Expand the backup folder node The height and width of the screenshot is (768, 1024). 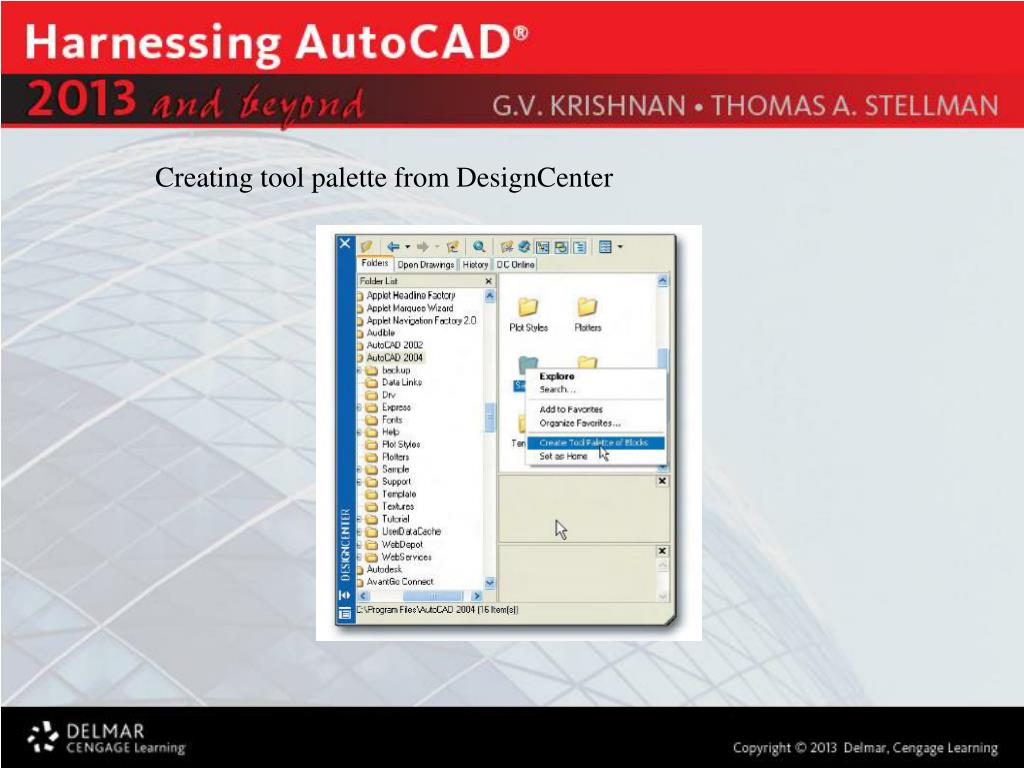tap(359, 370)
